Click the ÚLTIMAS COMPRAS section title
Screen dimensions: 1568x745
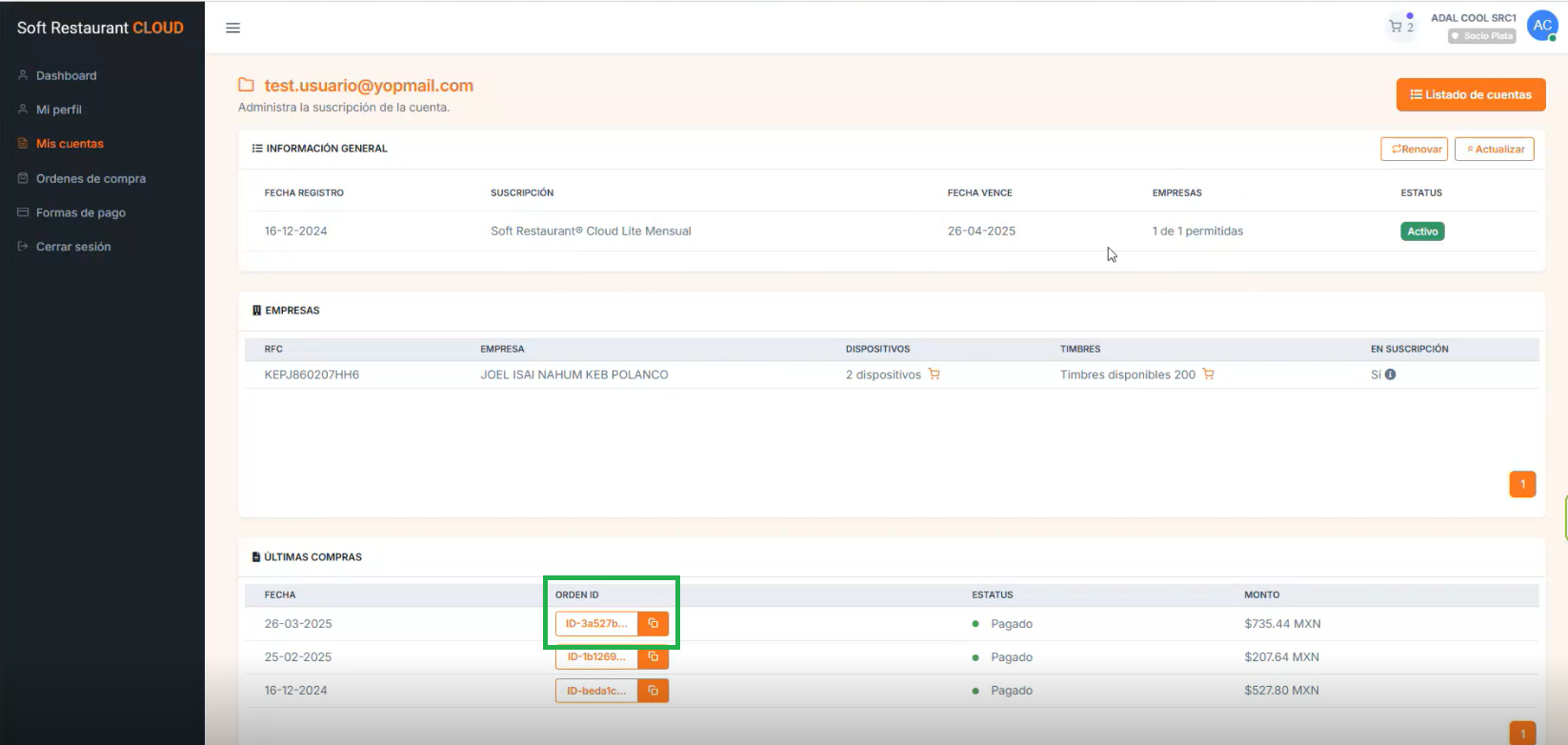pyautogui.click(x=312, y=557)
